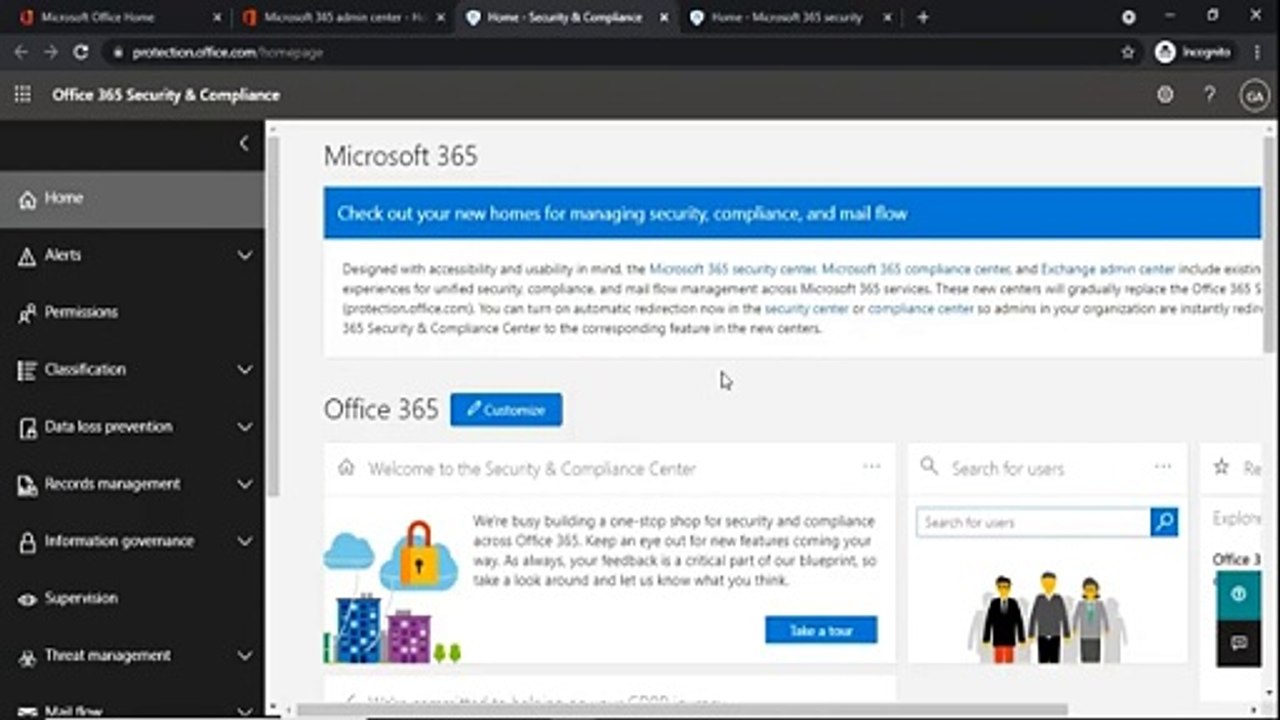
Task: Open a new browser tab
Action: point(922,17)
